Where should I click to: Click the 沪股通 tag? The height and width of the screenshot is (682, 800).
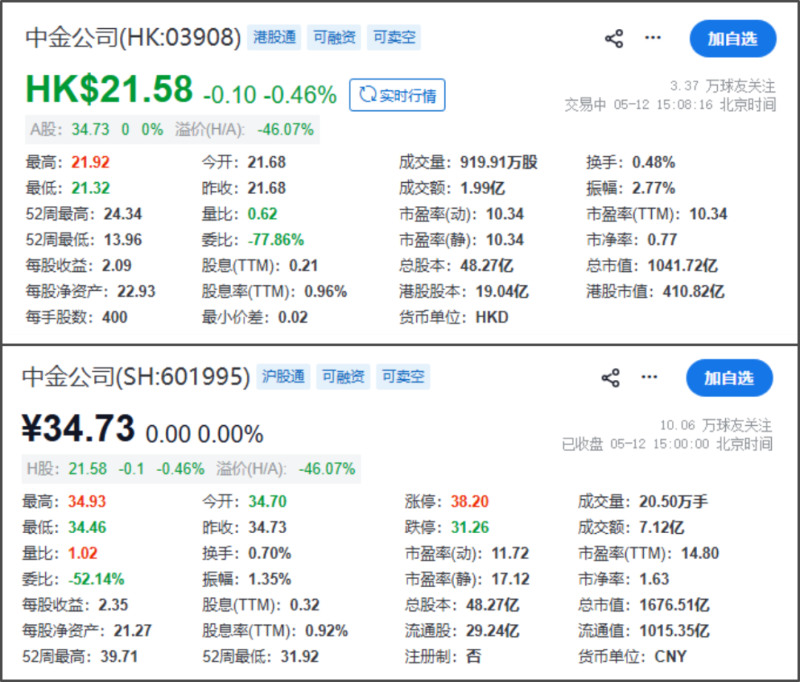click(283, 376)
